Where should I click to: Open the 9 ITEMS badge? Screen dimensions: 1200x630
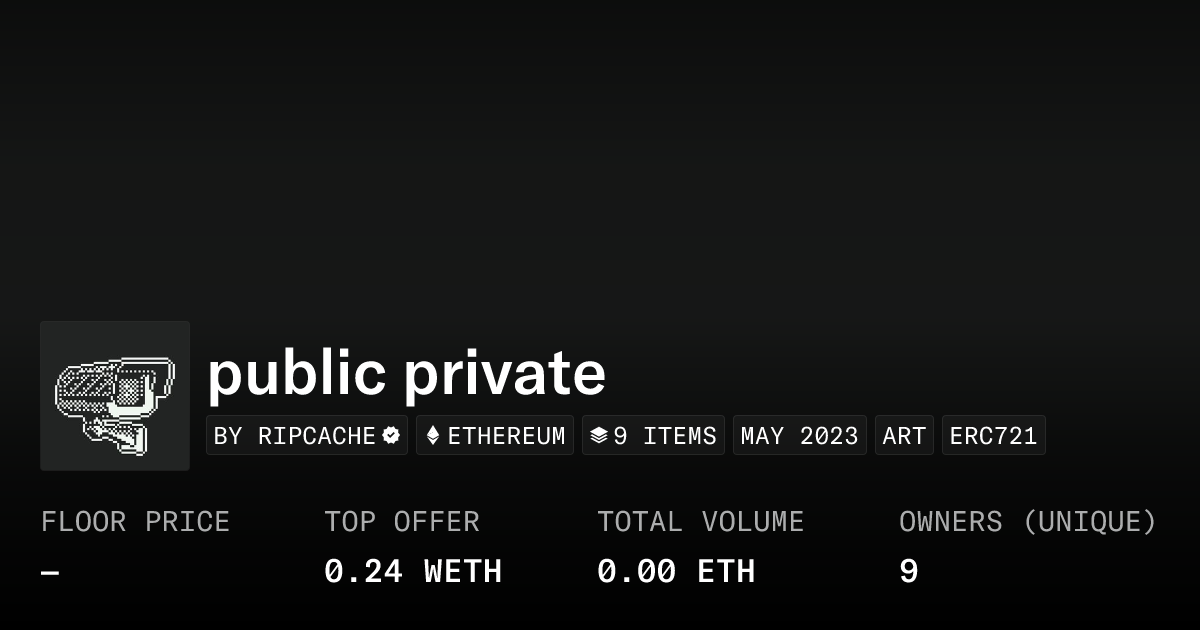tap(653, 435)
